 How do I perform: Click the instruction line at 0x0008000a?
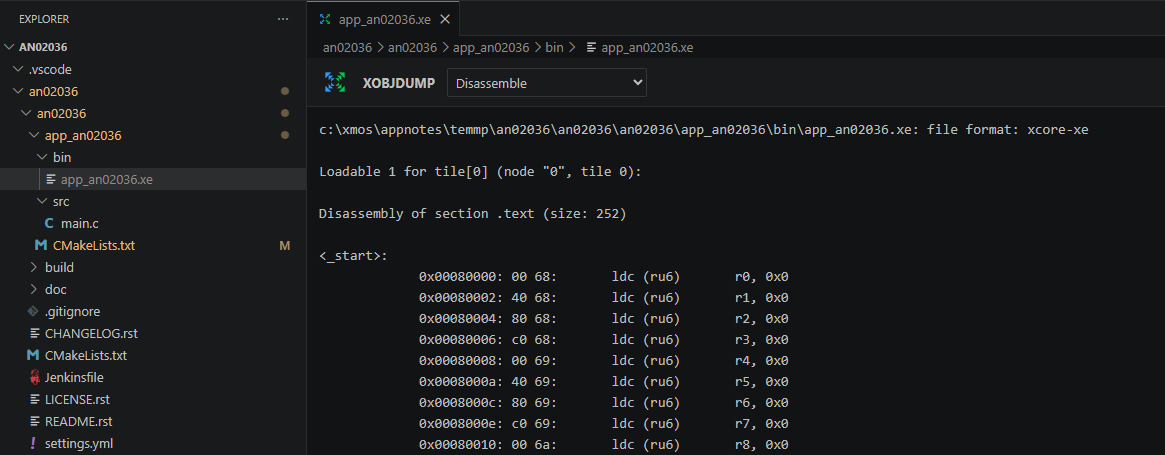pyautogui.click(x=603, y=382)
